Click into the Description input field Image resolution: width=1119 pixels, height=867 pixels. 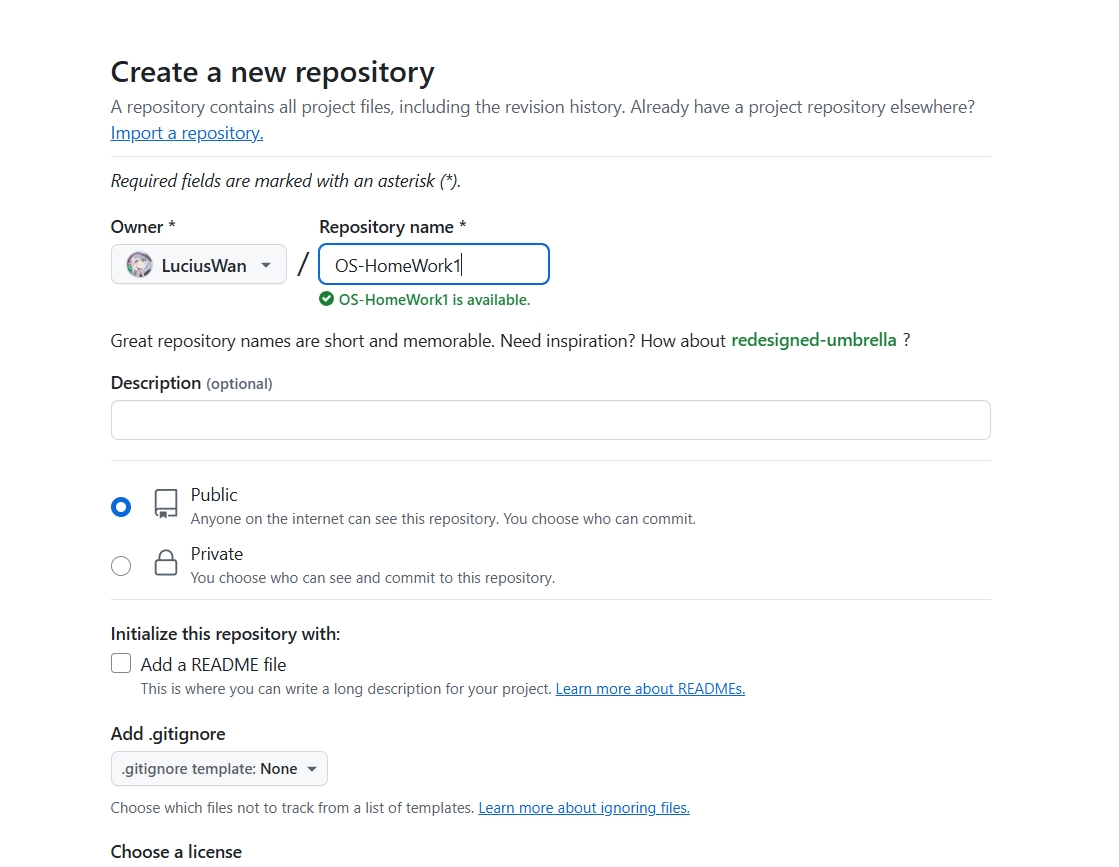tap(550, 420)
